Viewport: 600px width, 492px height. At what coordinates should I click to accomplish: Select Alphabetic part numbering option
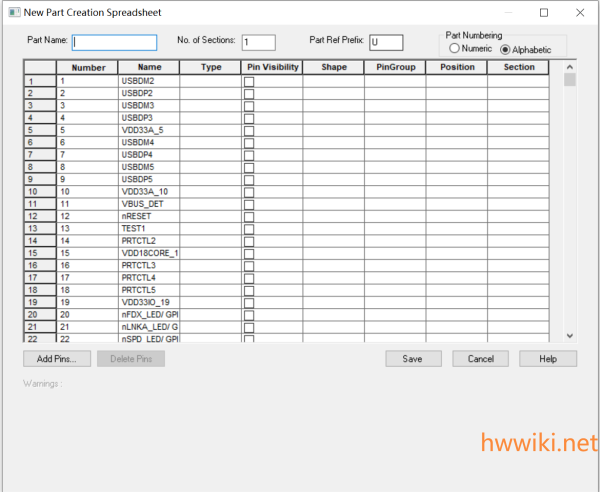tap(505, 49)
